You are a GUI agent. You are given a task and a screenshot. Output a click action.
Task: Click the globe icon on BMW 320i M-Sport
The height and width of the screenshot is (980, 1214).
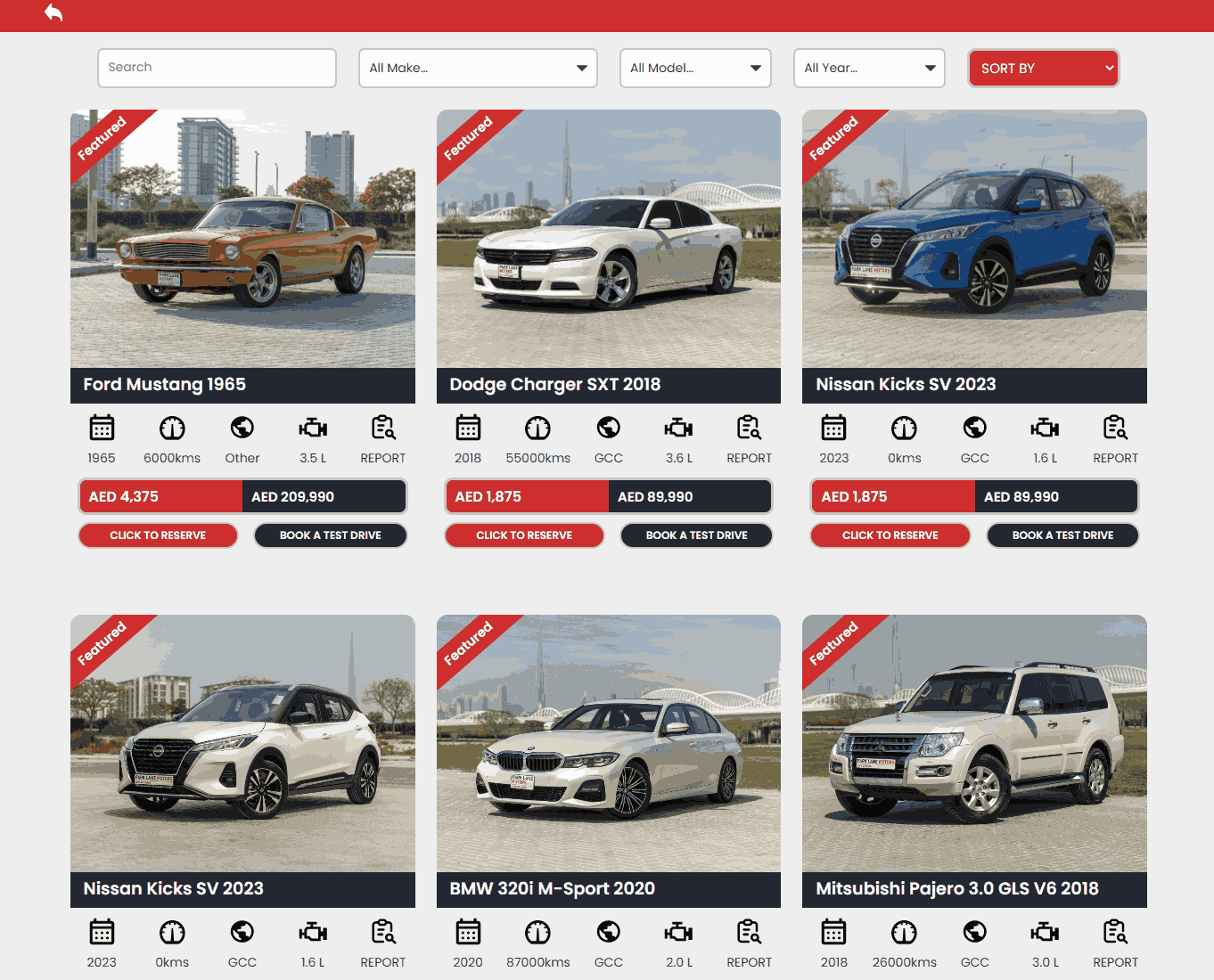click(x=609, y=932)
